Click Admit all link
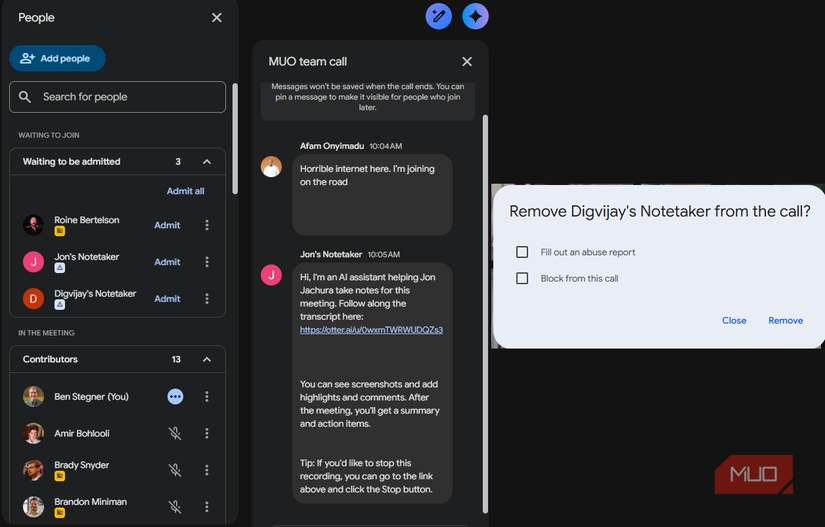 pyautogui.click(x=185, y=191)
